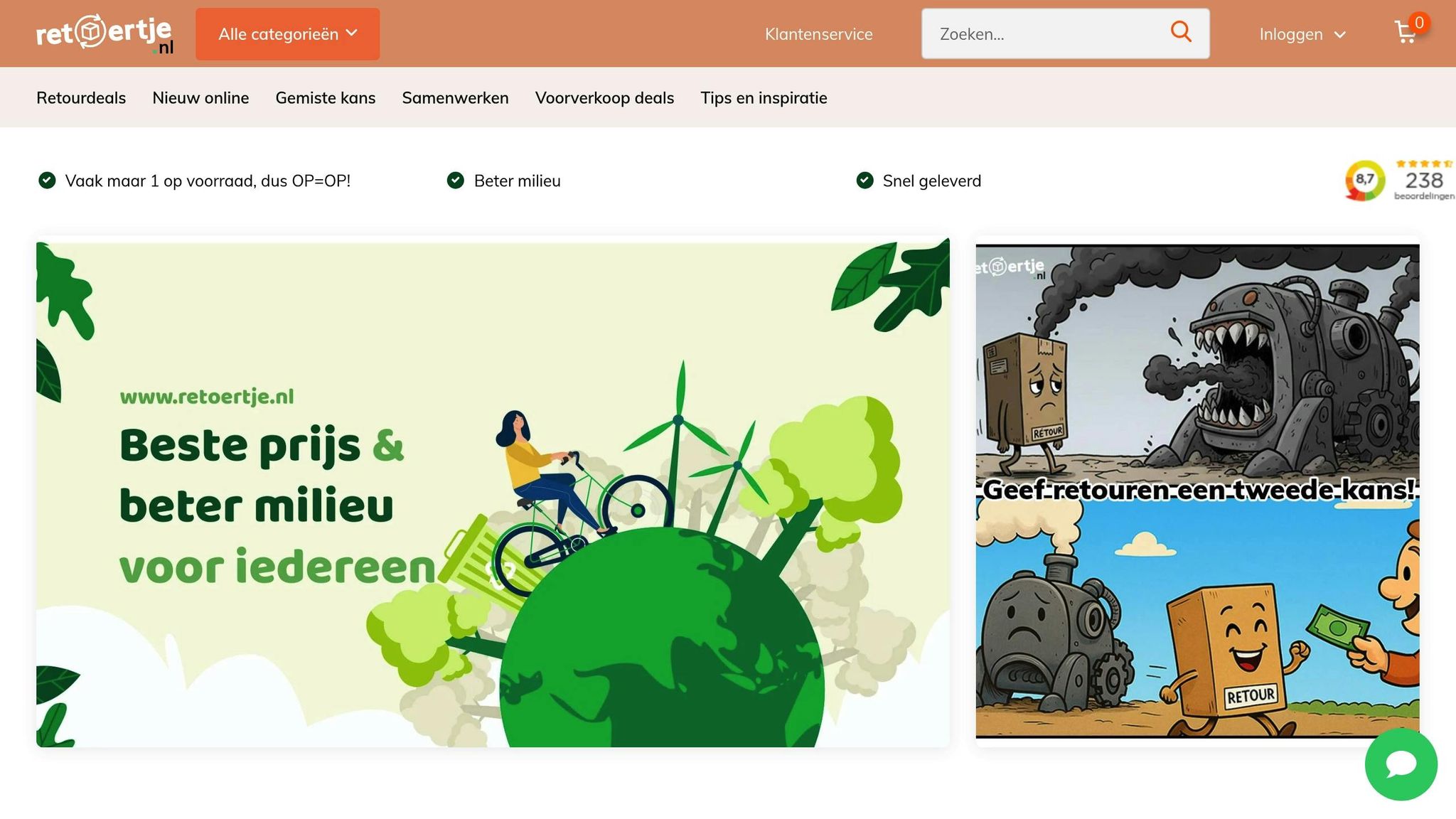Open Voorverkoop deals
Screen dimensions: 1456x819
point(604,98)
